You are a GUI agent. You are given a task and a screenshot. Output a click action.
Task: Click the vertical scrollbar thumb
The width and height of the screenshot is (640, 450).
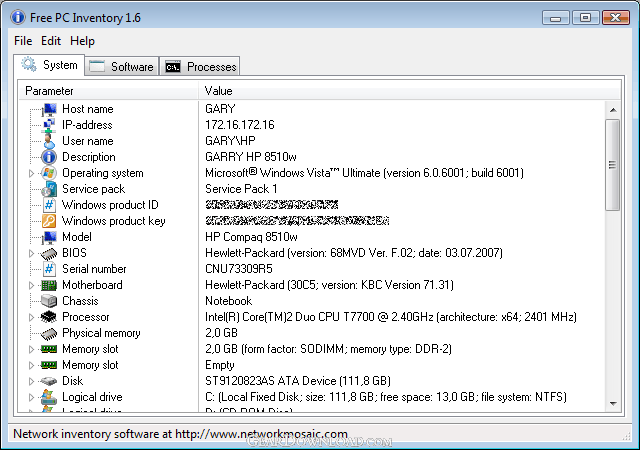tap(613, 165)
